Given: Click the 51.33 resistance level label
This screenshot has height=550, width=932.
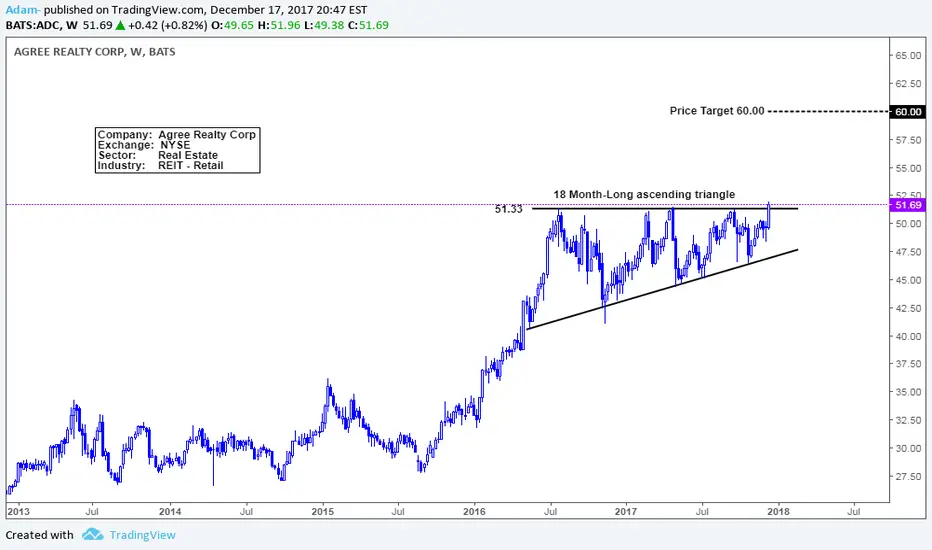Looking at the screenshot, I should [x=509, y=209].
